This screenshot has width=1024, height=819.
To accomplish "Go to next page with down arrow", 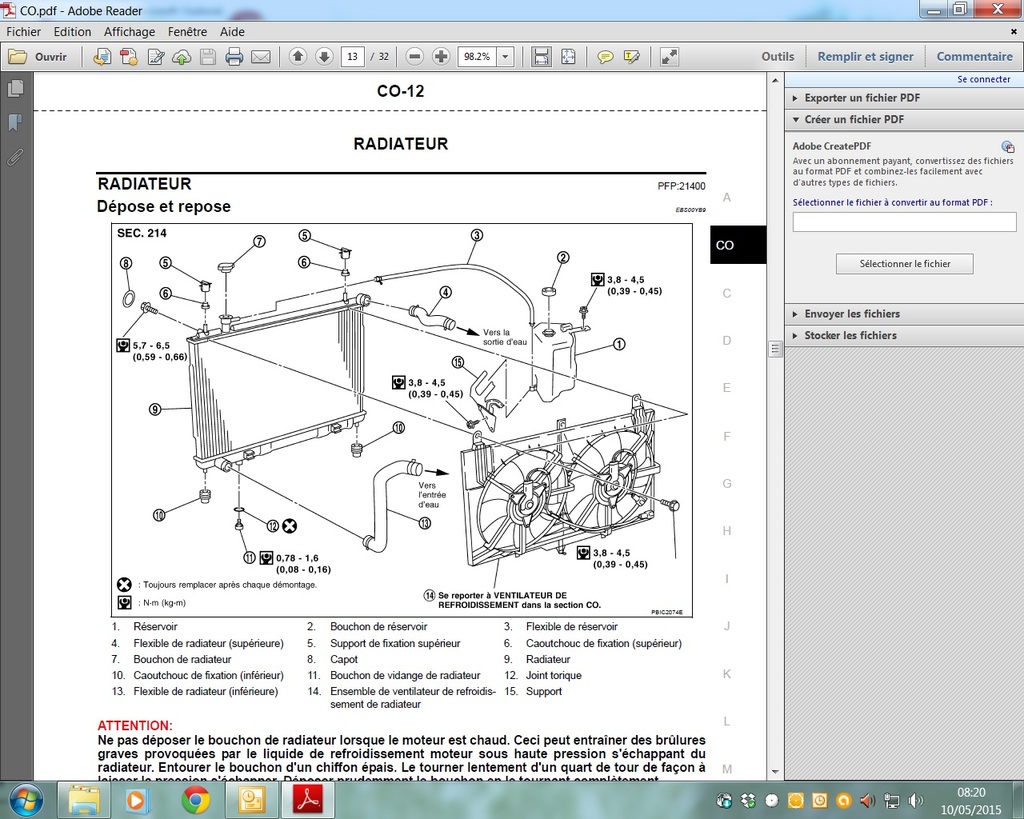I will 323,57.
